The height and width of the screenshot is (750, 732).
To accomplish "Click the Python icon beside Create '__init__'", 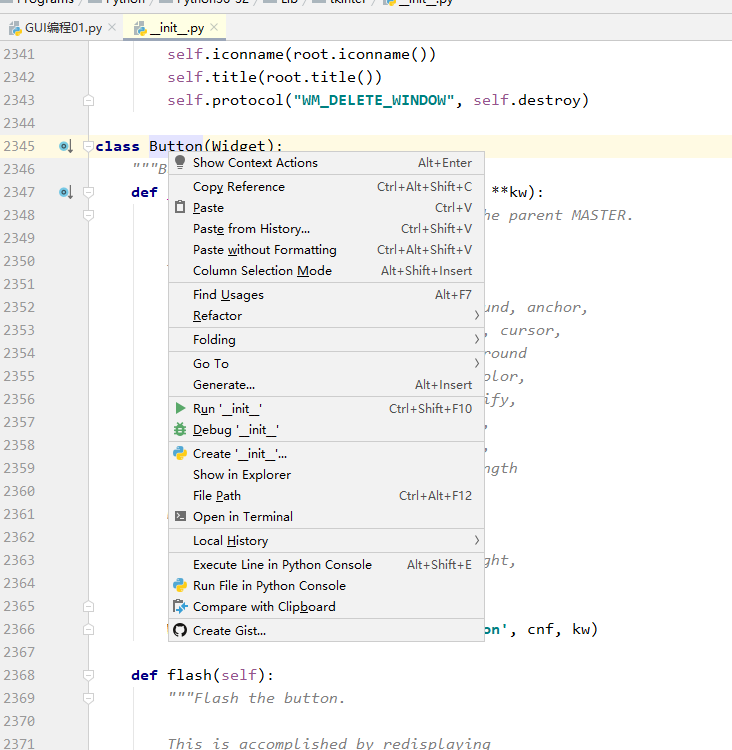I will [180, 453].
